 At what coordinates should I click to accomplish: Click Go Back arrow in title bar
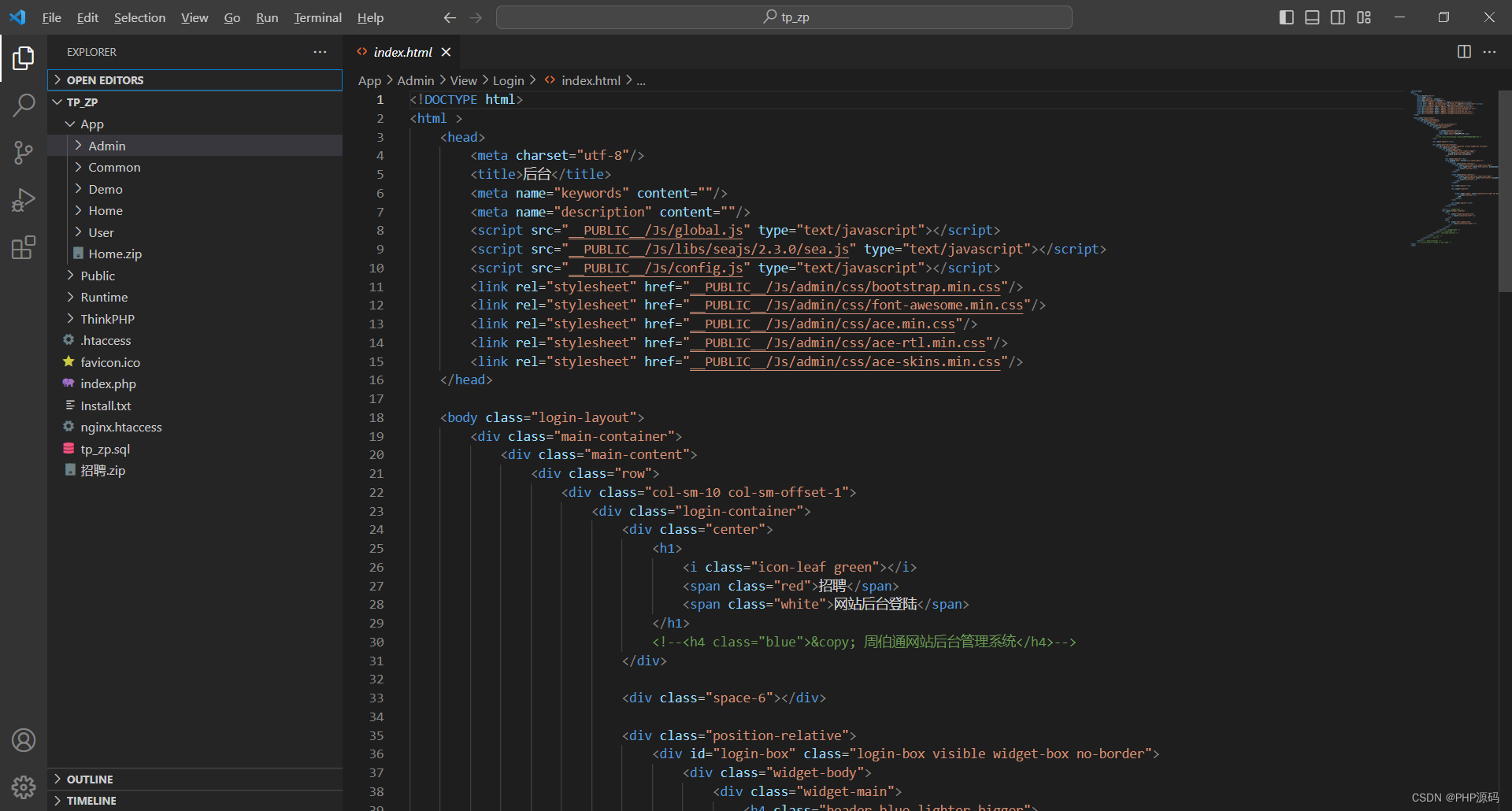pos(450,17)
